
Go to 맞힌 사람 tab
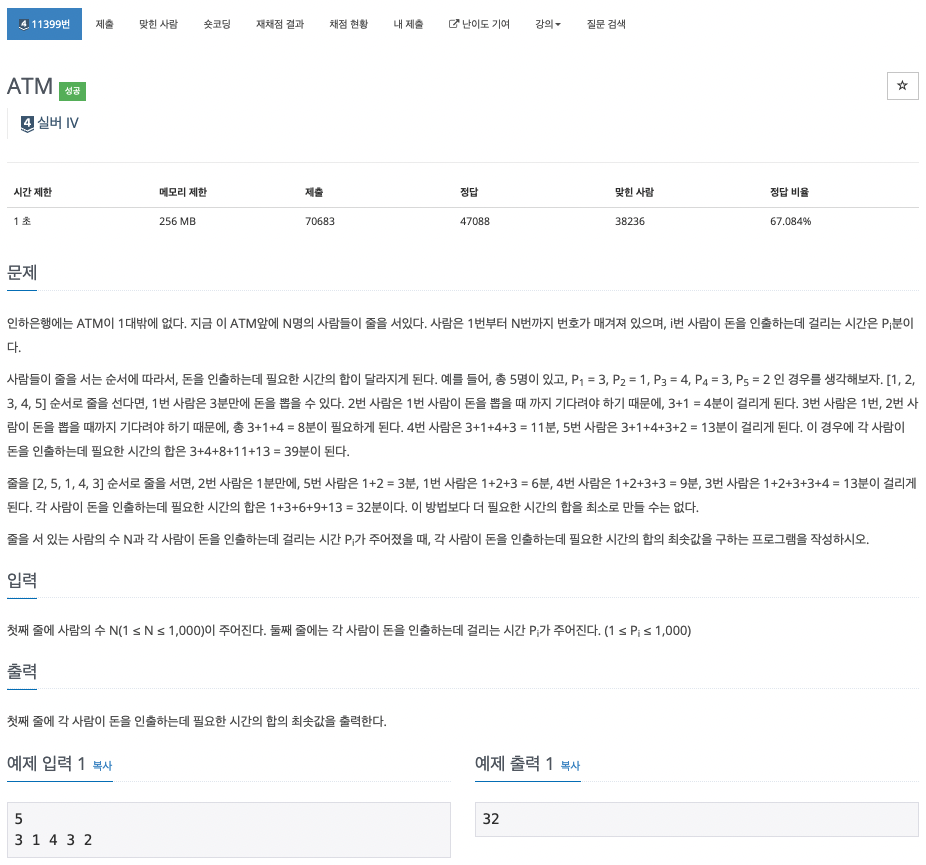(x=158, y=24)
